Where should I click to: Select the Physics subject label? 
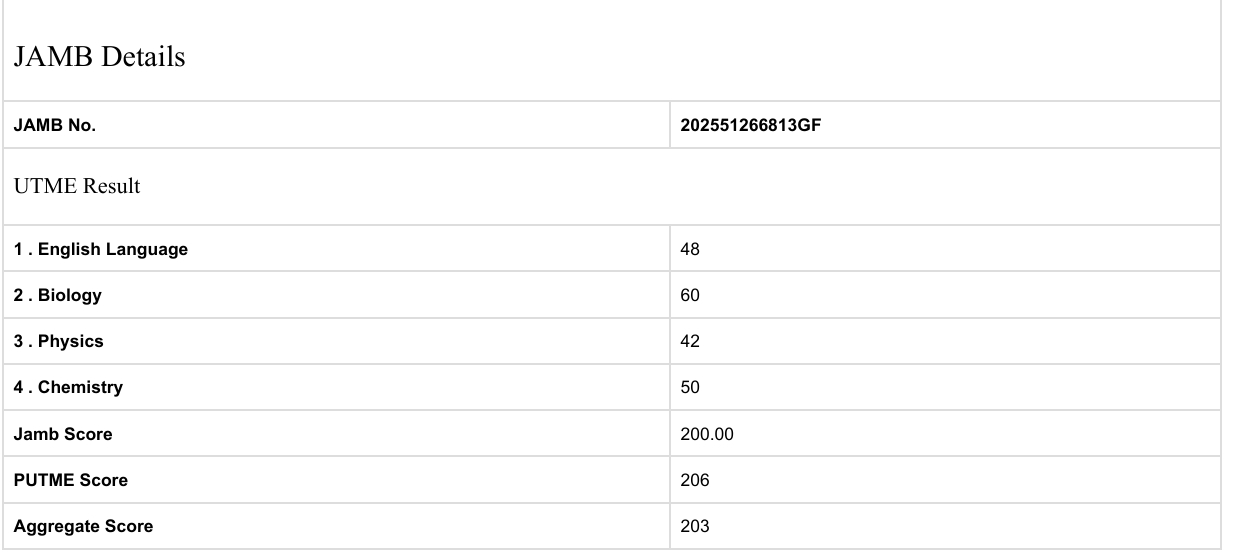pyautogui.click(x=59, y=341)
